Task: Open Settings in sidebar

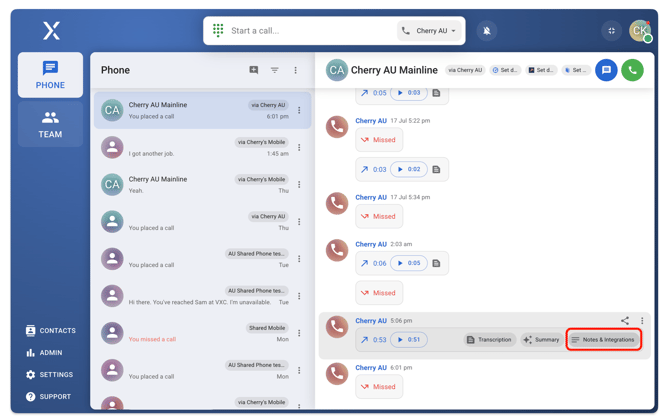Action: tap(49, 375)
